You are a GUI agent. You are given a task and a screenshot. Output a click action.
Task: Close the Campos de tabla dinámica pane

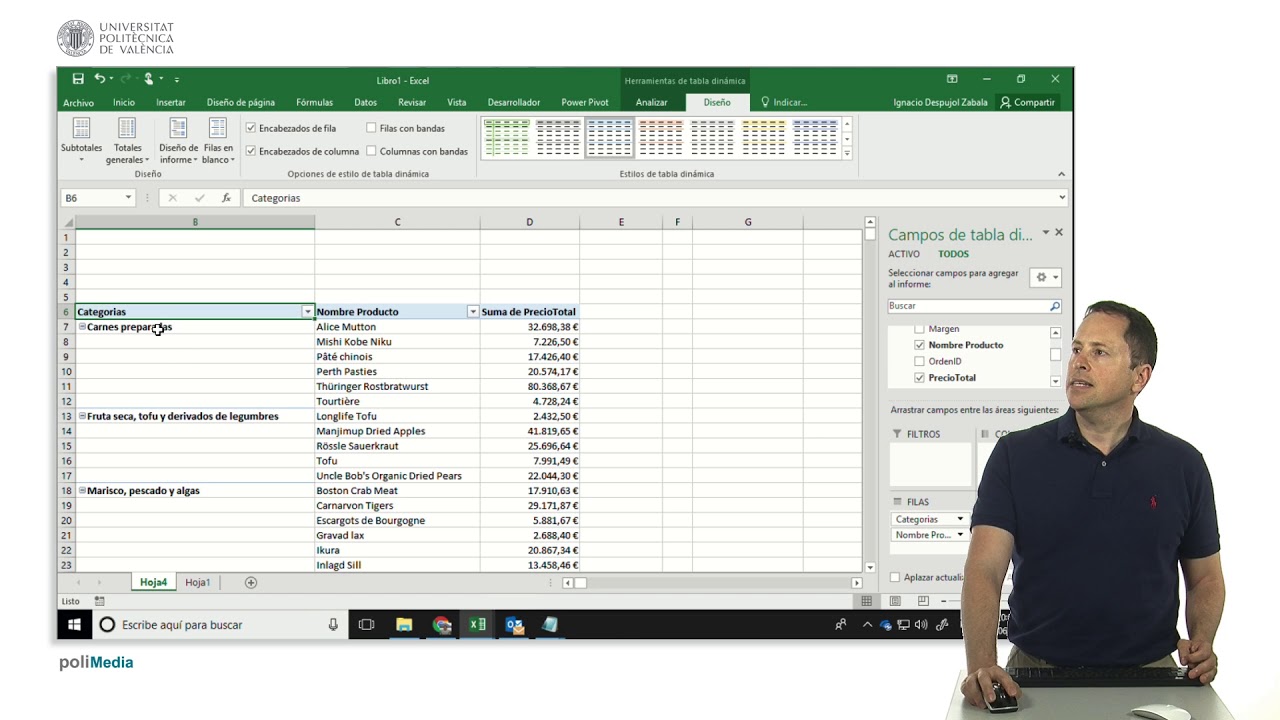tap(1059, 233)
